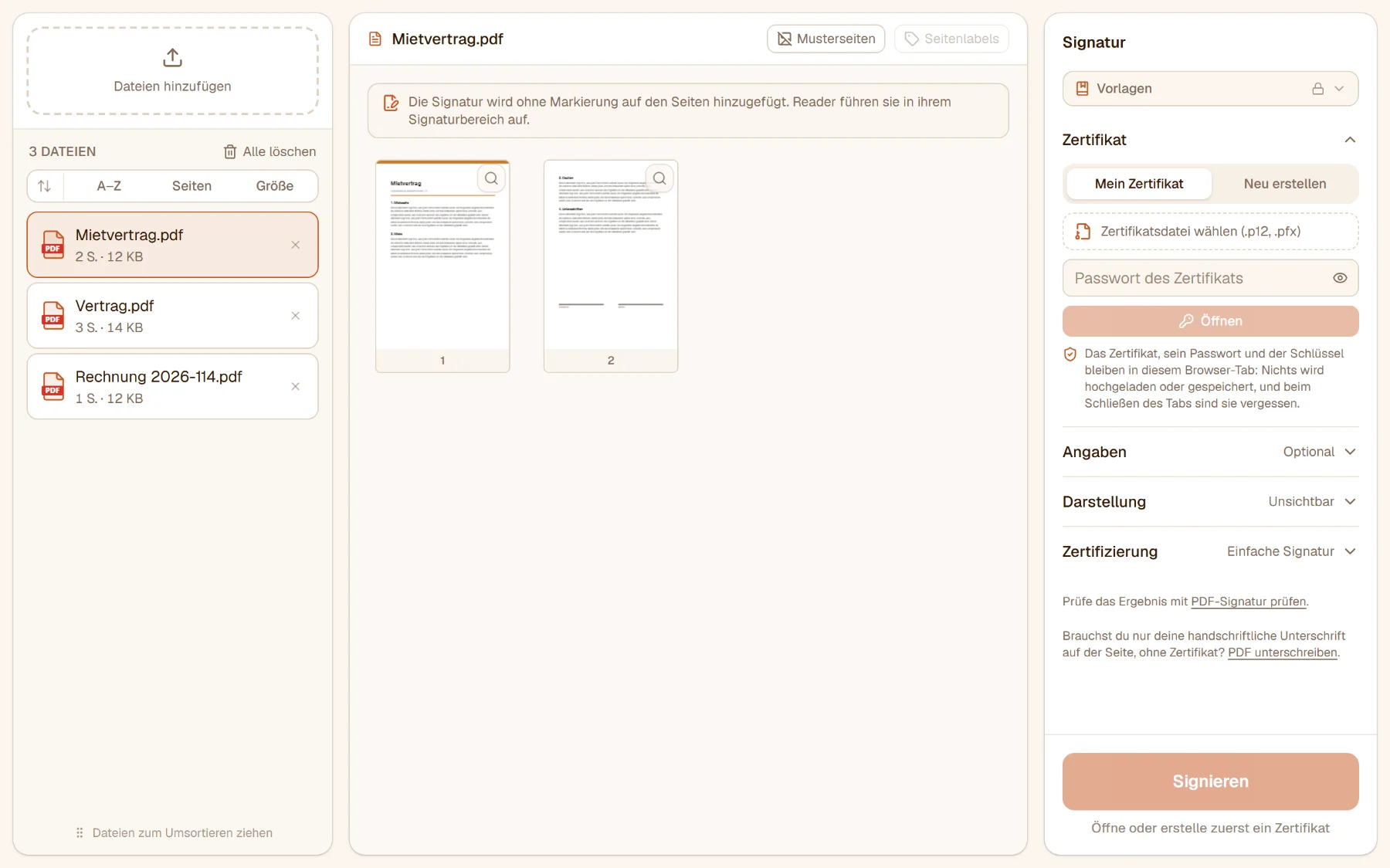Switch to Neu erstellen tab
The height and width of the screenshot is (868, 1390).
(x=1284, y=184)
